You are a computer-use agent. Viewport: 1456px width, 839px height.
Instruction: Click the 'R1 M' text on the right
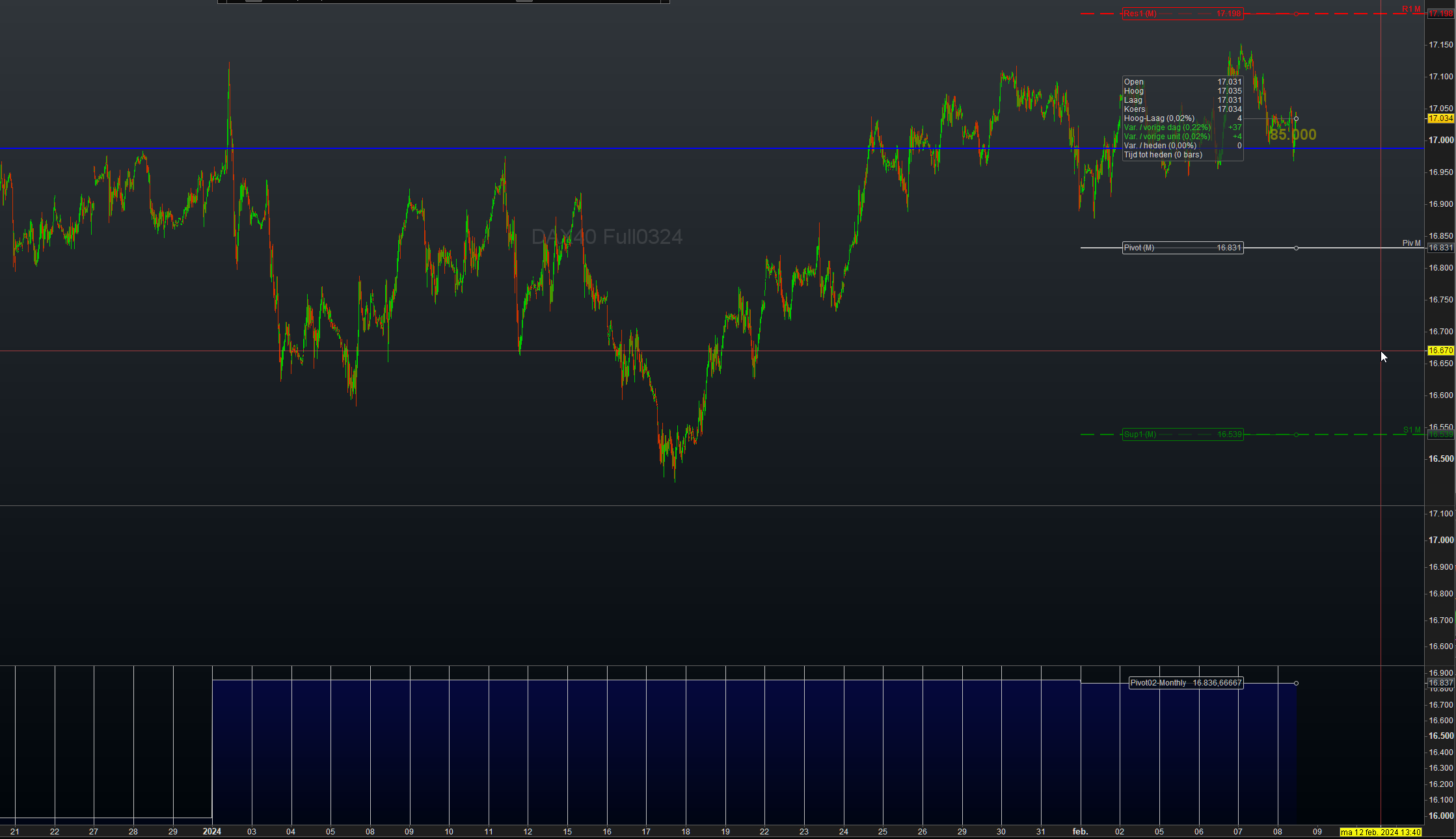click(x=1410, y=9)
